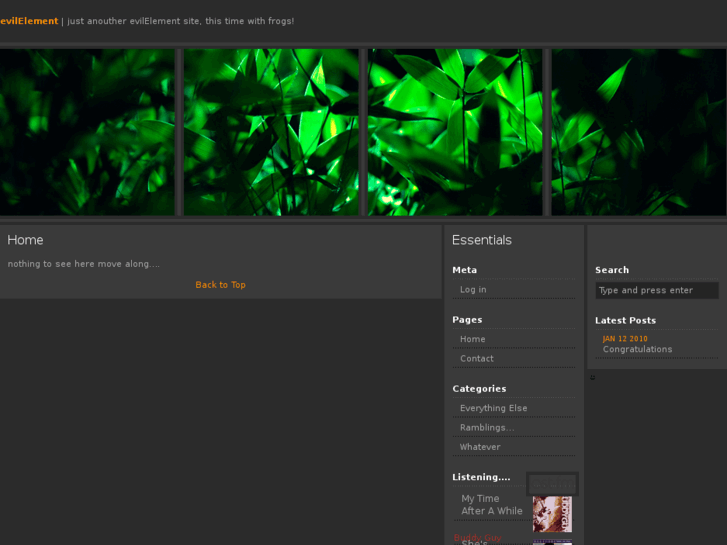The height and width of the screenshot is (545, 727).
Task: Click the Listening.... section heading
Action: (x=481, y=477)
